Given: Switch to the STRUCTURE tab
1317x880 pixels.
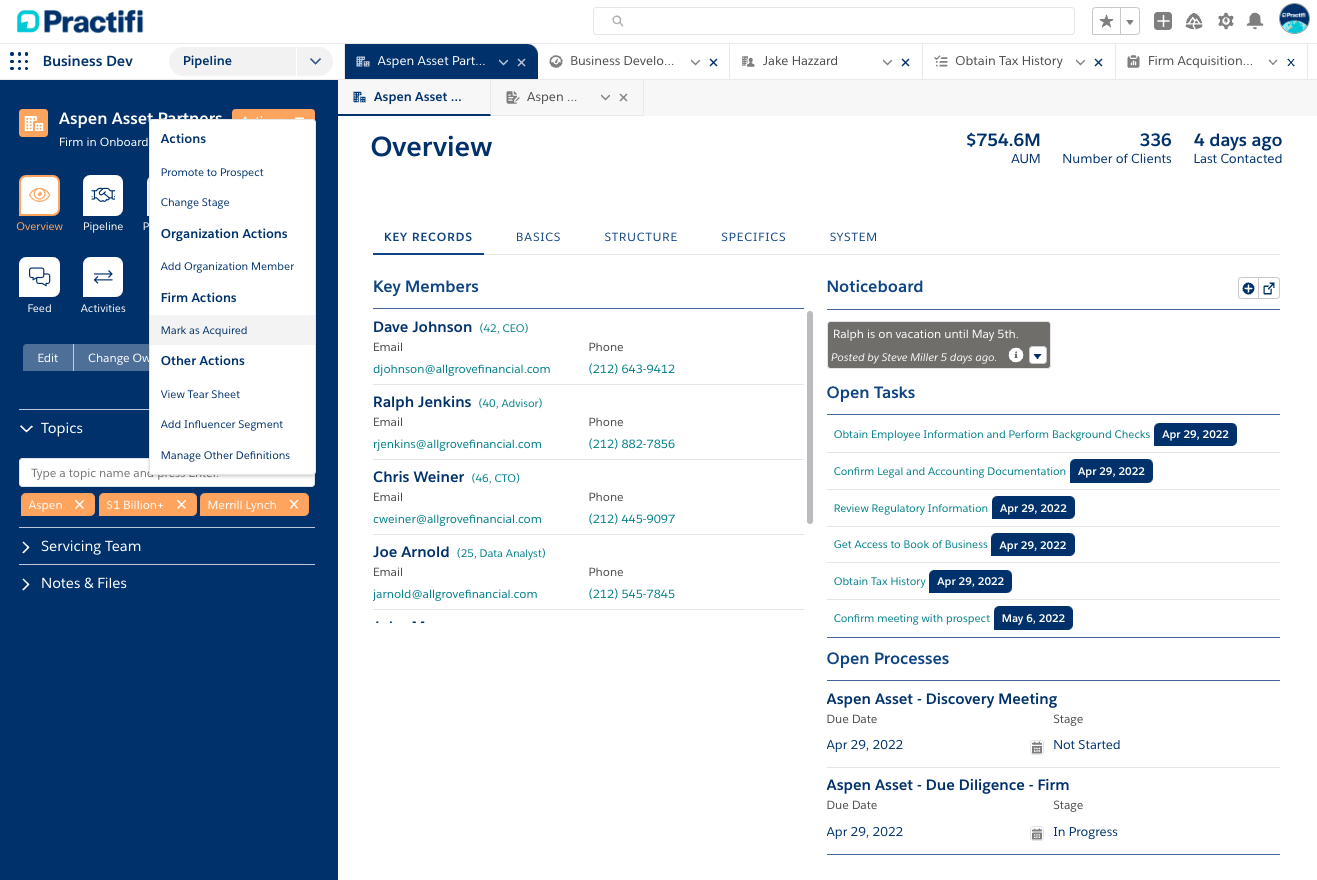Looking at the screenshot, I should 640,237.
